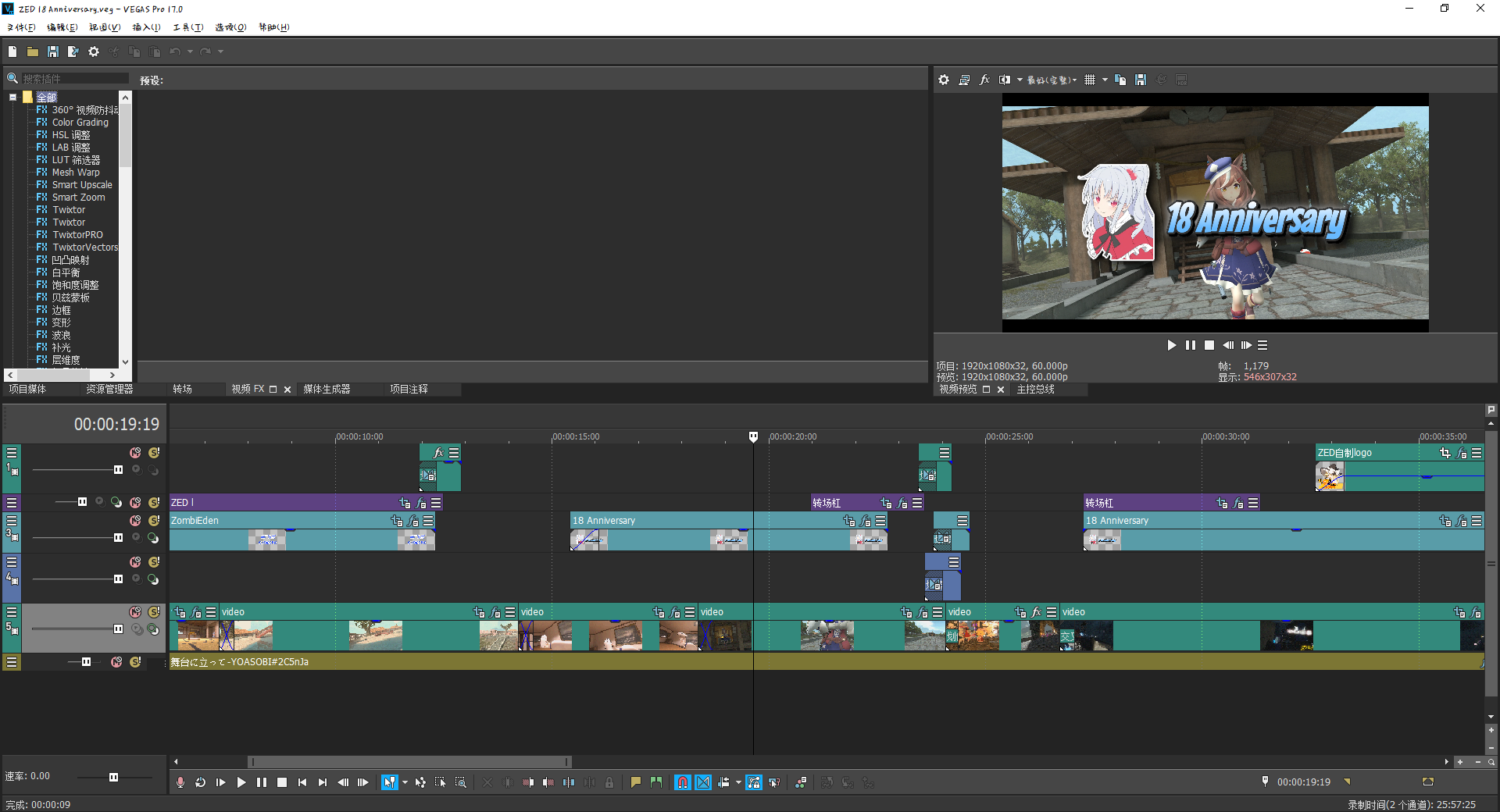This screenshot has width=1500, height=812.
Task: Go to start of project button
Action: pos(302,782)
